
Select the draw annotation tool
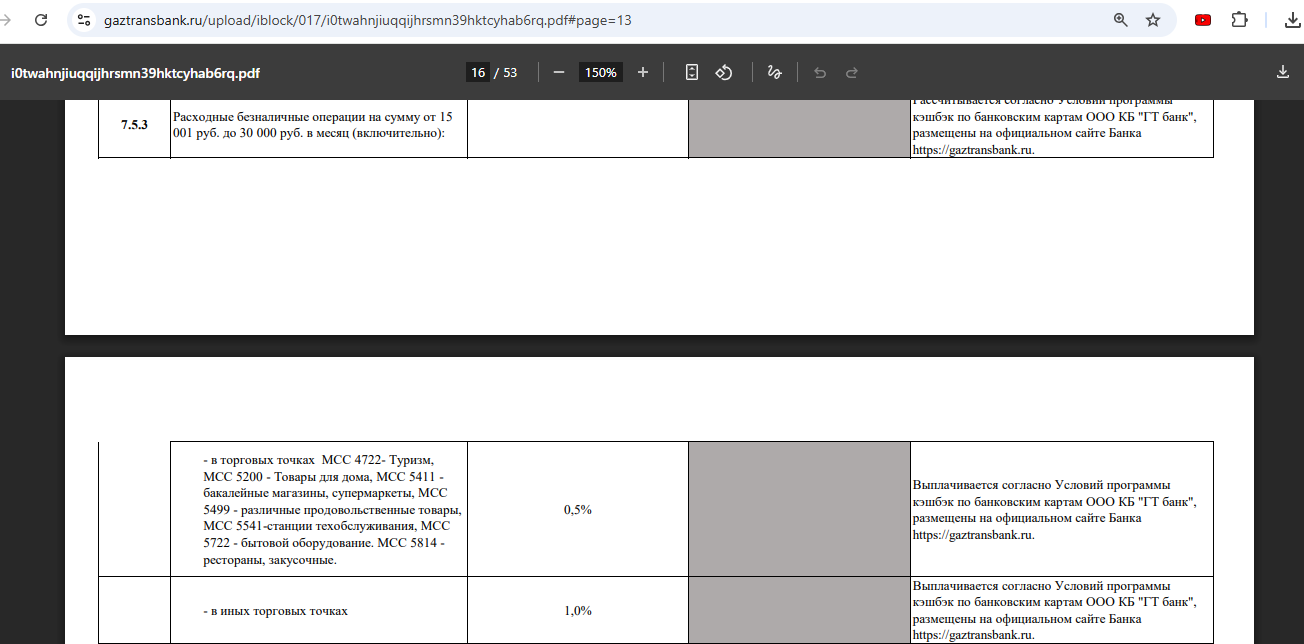(x=773, y=72)
